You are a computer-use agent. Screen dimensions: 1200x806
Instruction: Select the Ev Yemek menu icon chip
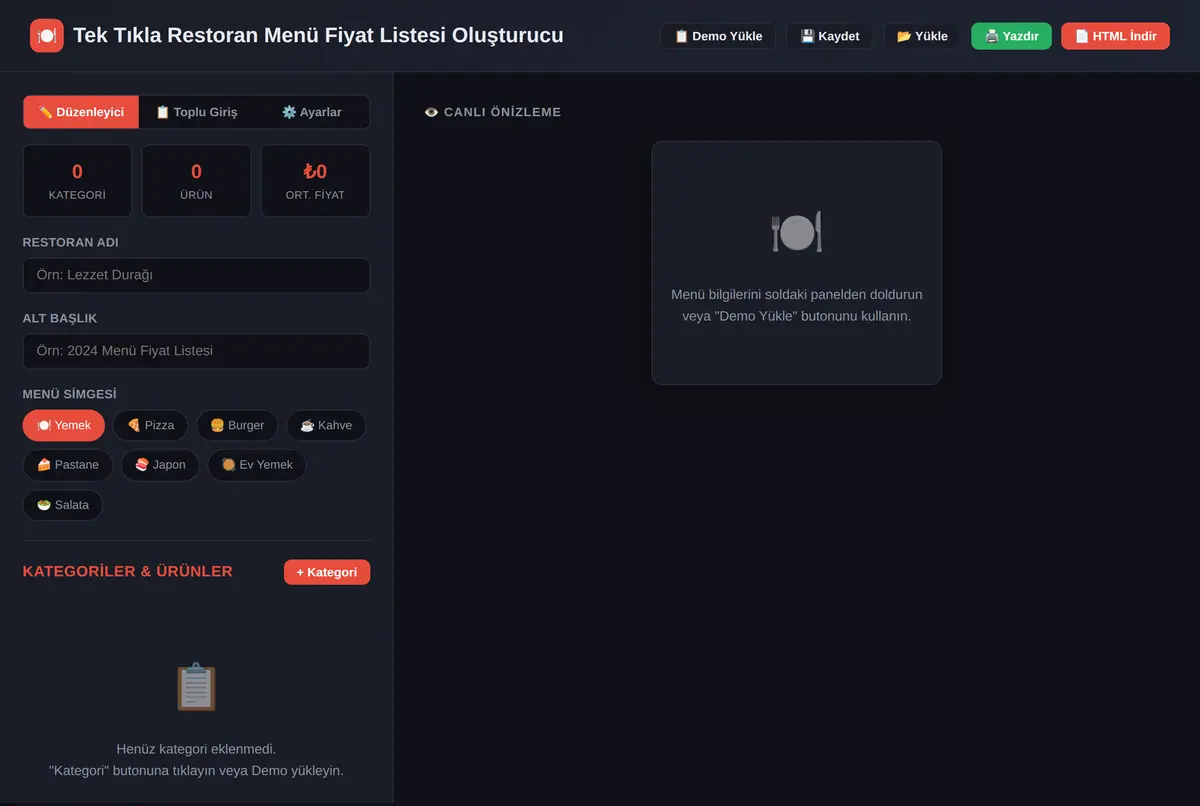click(x=257, y=465)
